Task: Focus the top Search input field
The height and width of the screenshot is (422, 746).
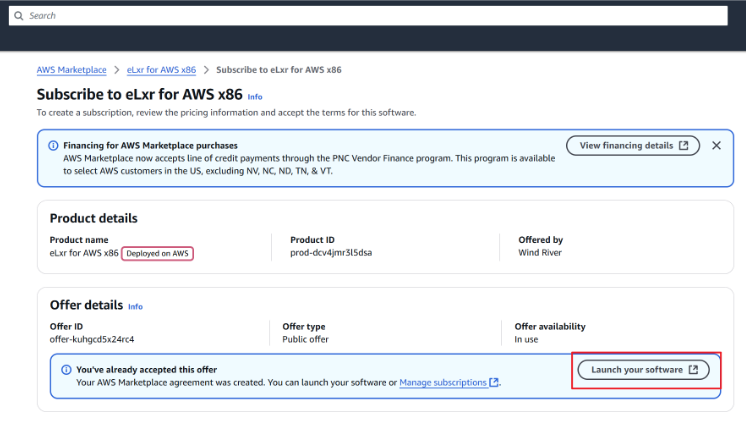Action: 370,16
